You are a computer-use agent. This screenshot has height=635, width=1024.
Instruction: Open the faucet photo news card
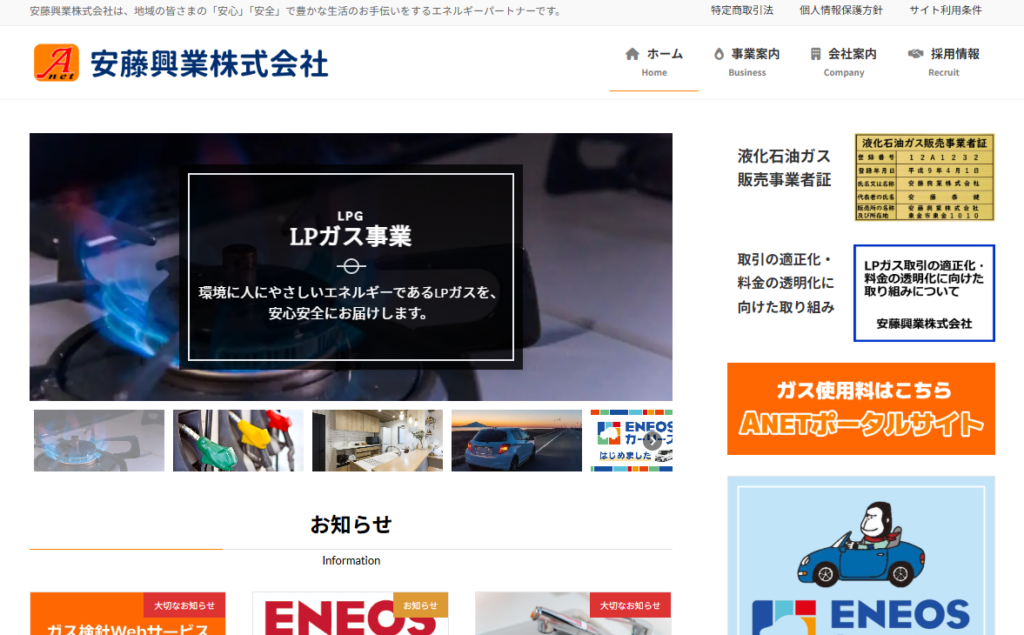click(x=573, y=613)
